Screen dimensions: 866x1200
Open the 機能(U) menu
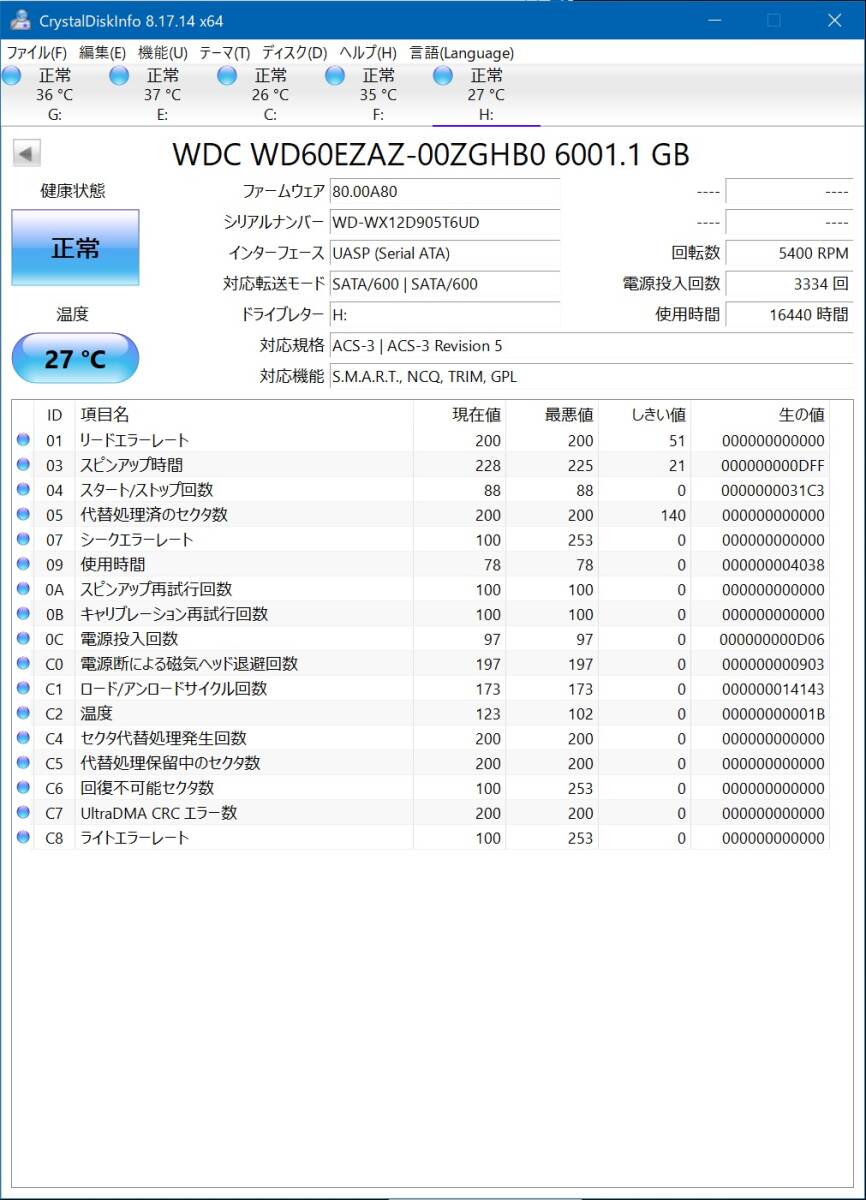(163, 53)
